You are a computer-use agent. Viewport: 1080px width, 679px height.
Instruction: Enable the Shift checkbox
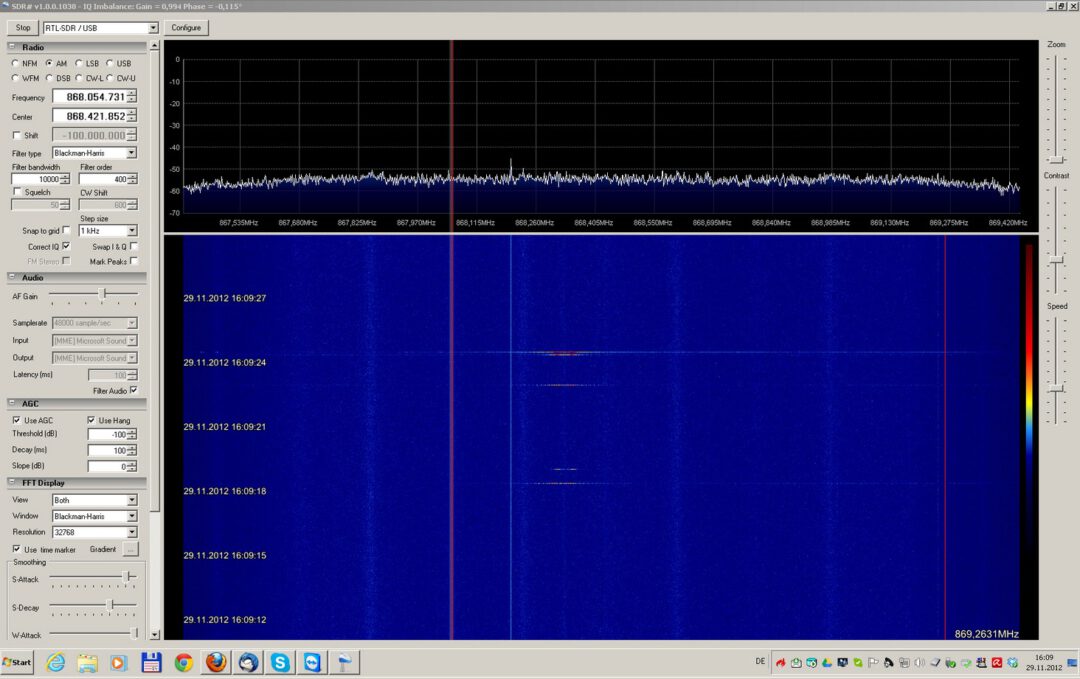[17, 135]
